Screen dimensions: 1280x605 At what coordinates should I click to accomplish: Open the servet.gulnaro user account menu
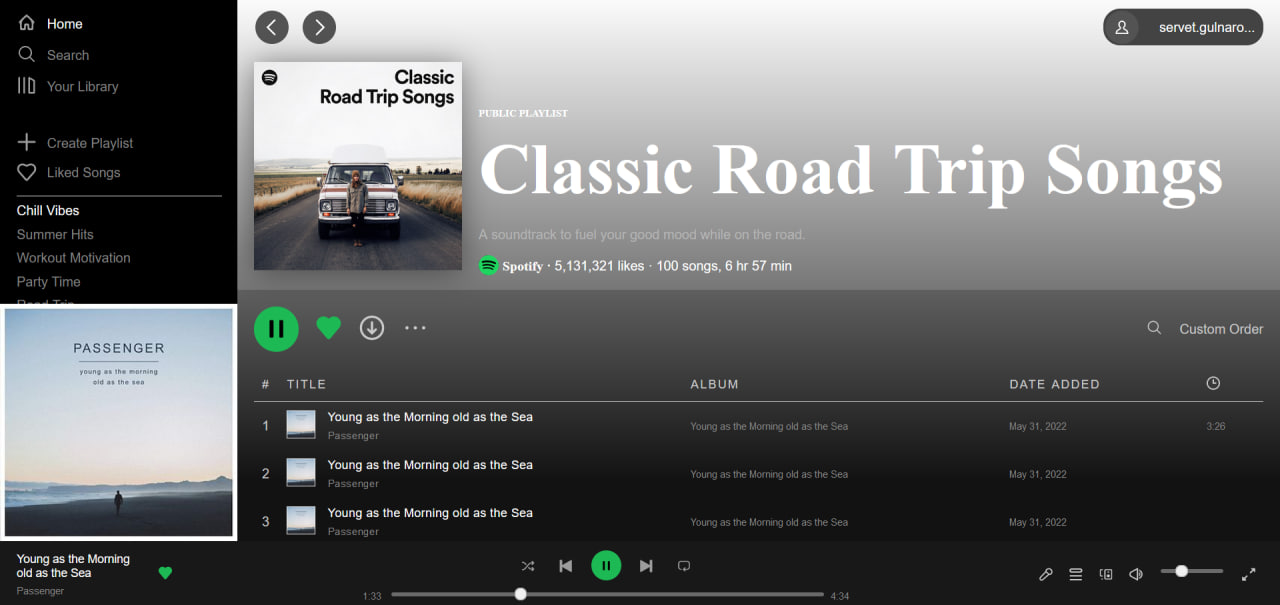click(x=1183, y=28)
